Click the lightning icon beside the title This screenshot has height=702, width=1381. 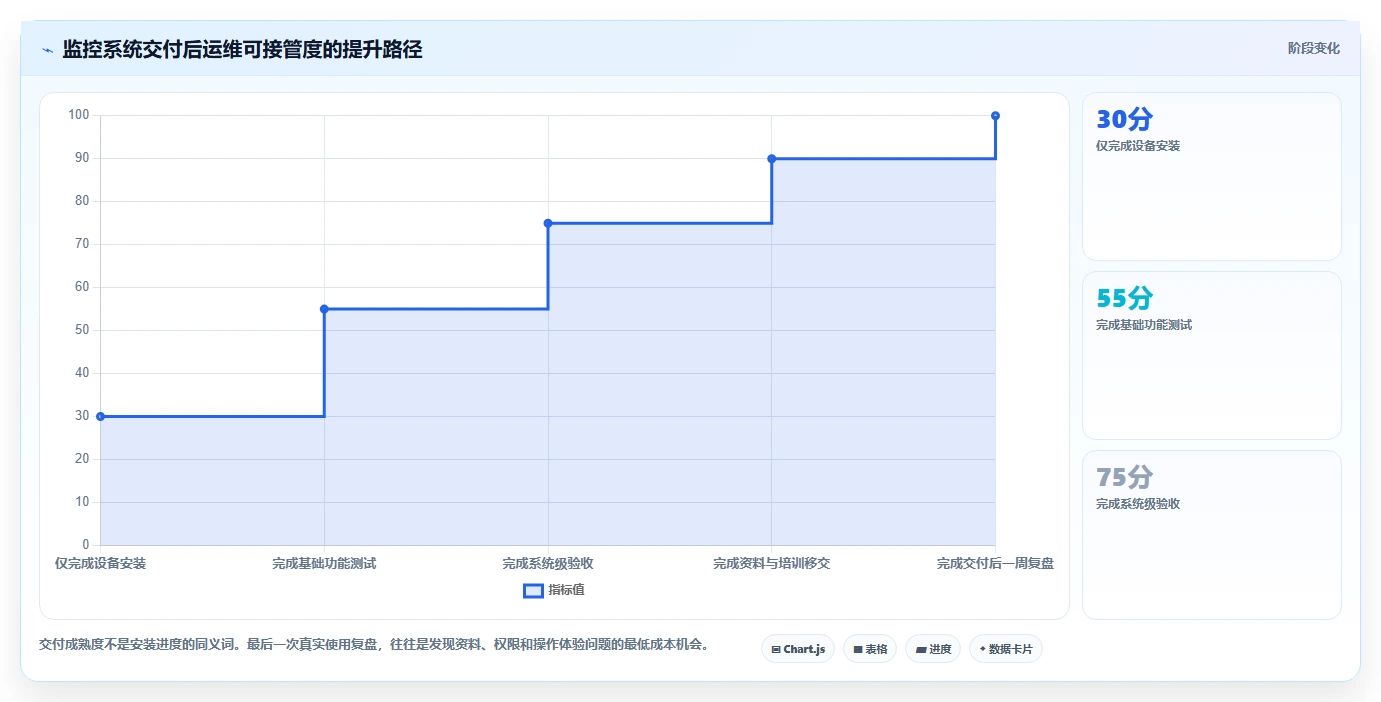(x=47, y=50)
